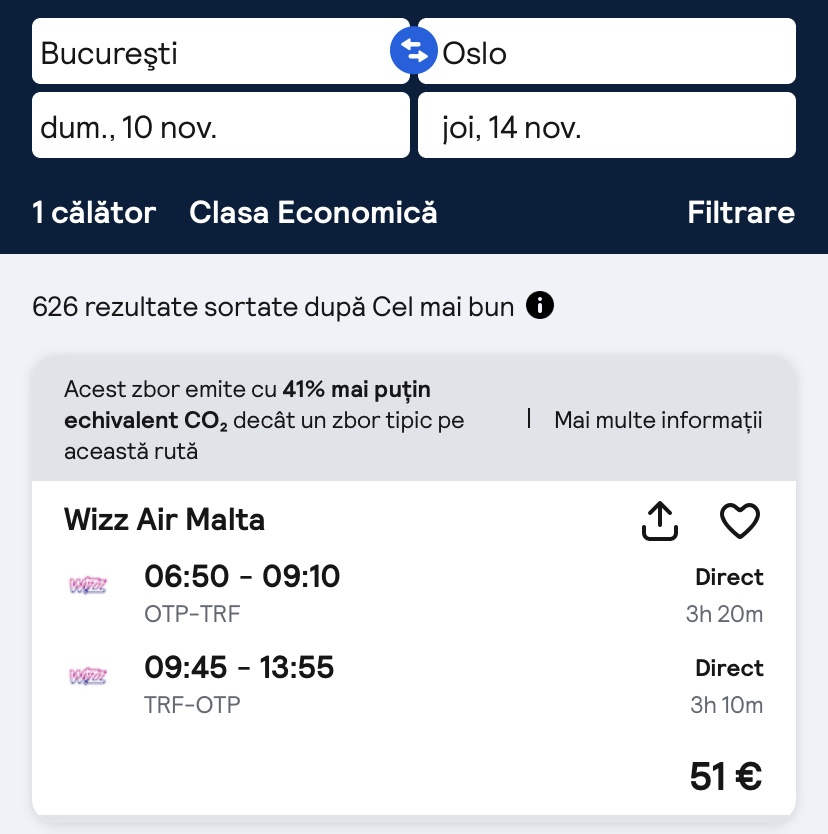Screen dimensions: 828x834
Task: Change Clasa Economică cabin class
Action: coord(313,213)
